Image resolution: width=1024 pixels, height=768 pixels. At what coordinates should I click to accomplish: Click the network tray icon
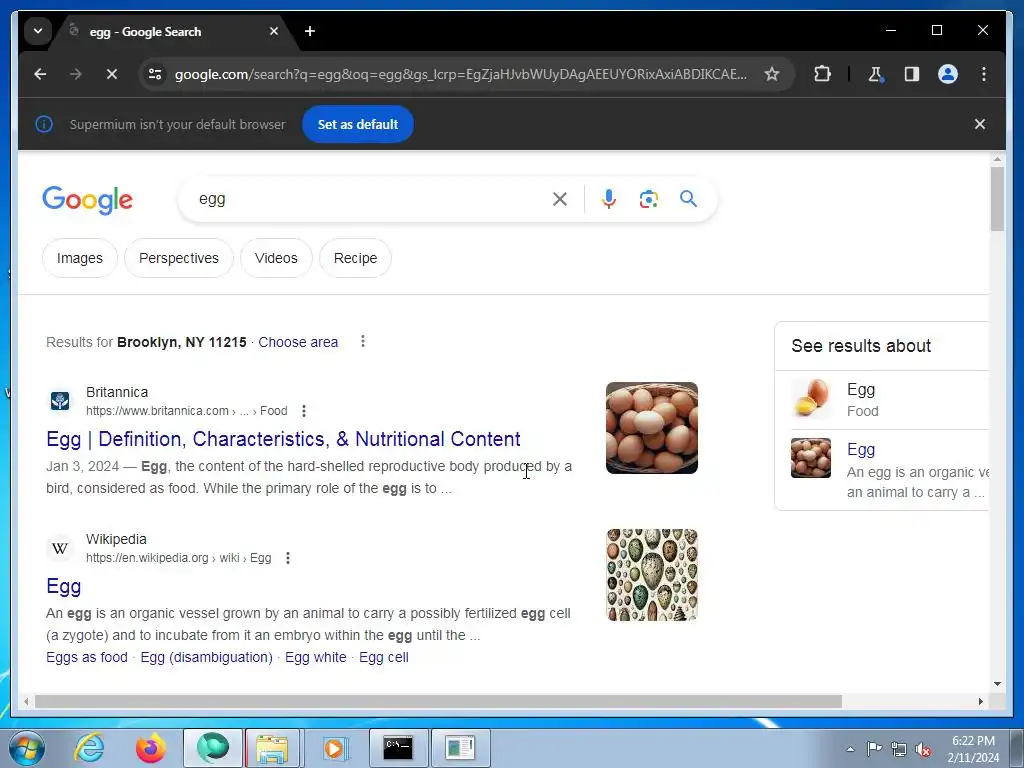(x=899, y=749)
